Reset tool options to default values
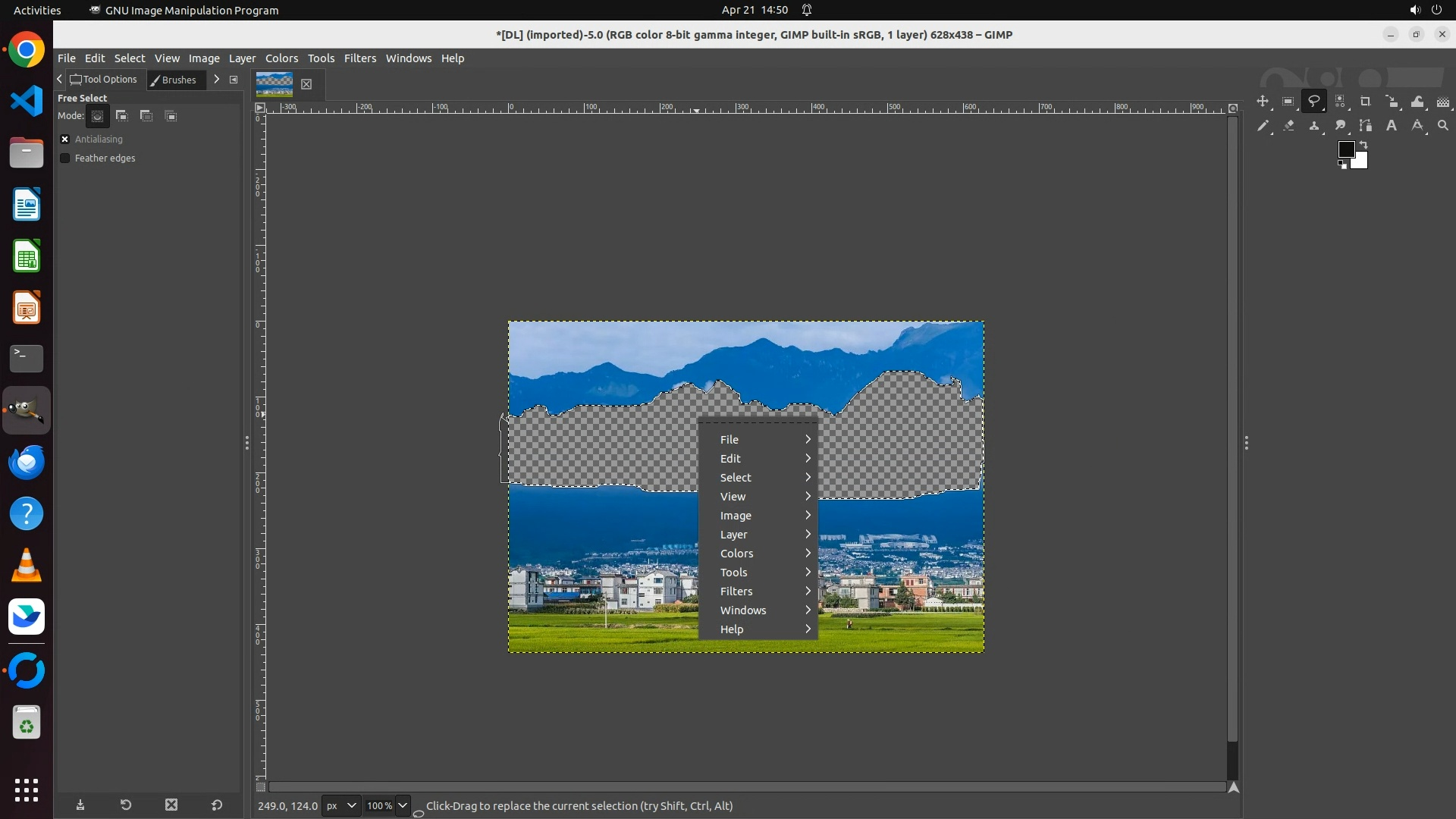The width and height of the screenshot is (1456, 819). (x=217, y=805)
